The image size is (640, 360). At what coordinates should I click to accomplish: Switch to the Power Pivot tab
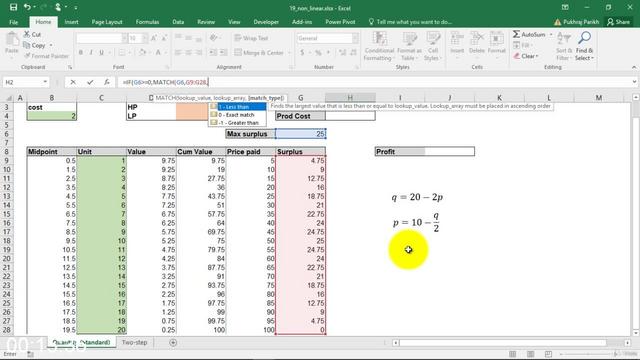[340, 22]
